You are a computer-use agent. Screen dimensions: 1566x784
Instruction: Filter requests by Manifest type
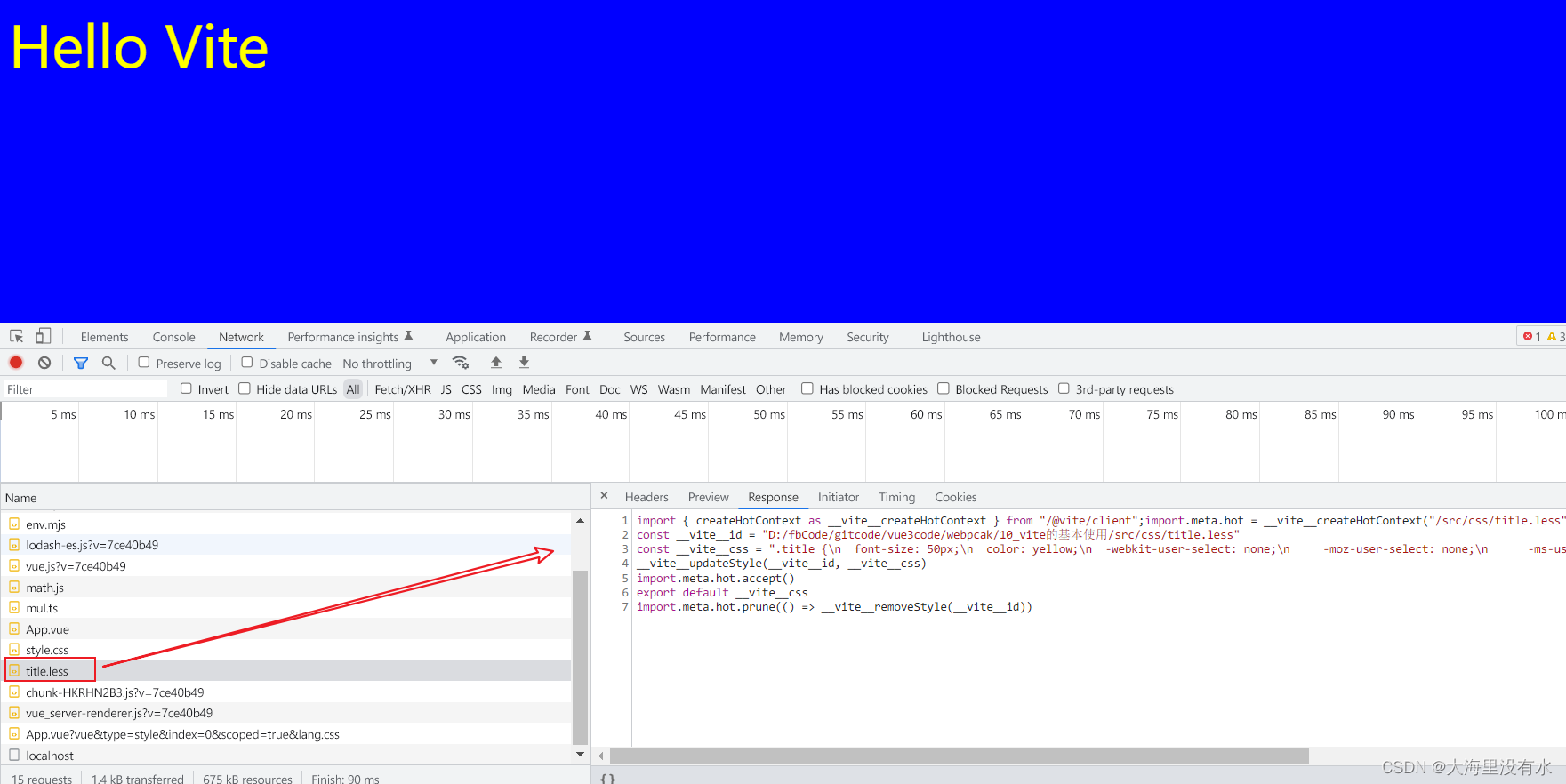[x=723, y=389]
